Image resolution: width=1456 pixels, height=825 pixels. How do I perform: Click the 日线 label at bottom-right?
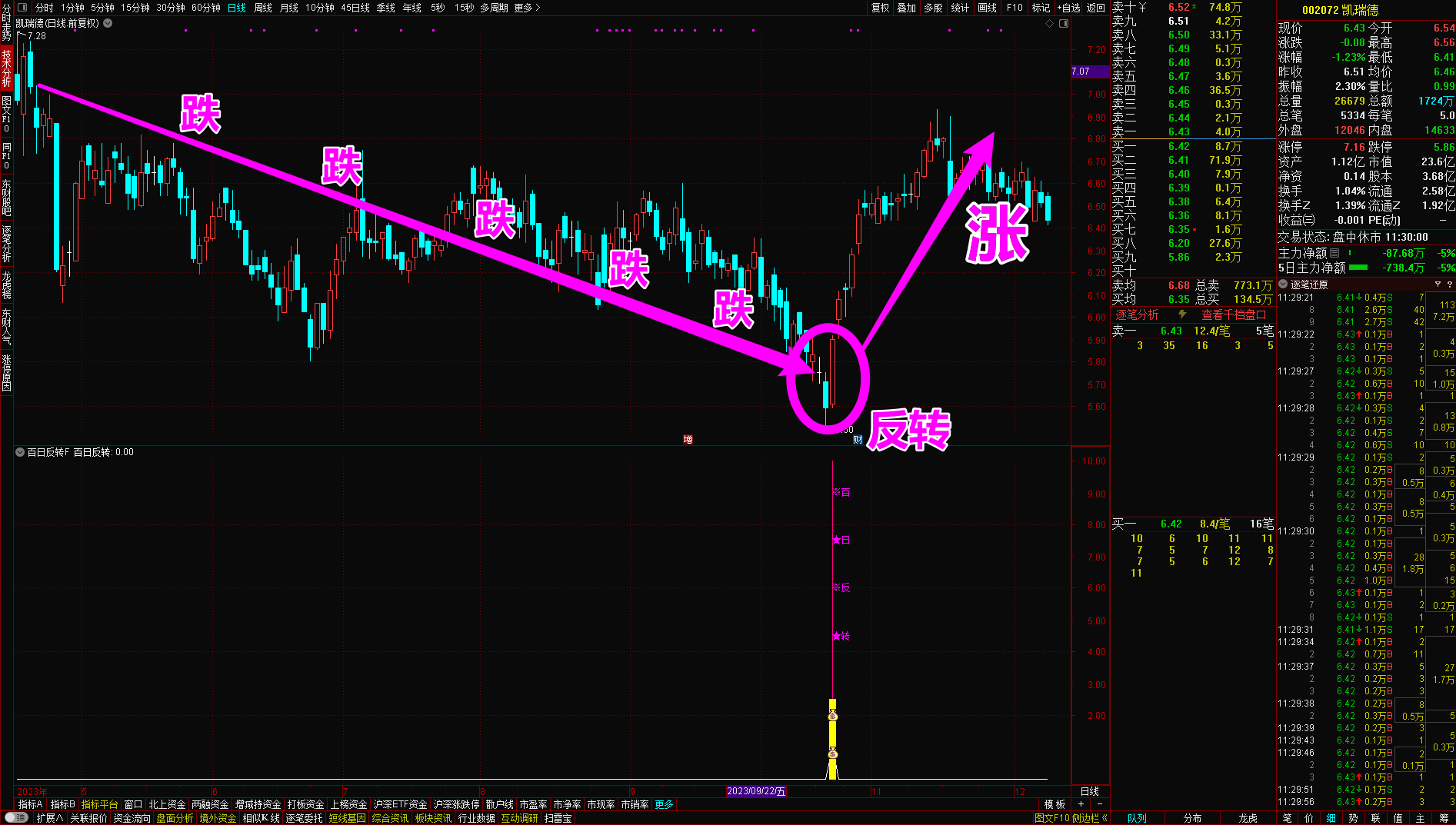tap(1090, 791)
